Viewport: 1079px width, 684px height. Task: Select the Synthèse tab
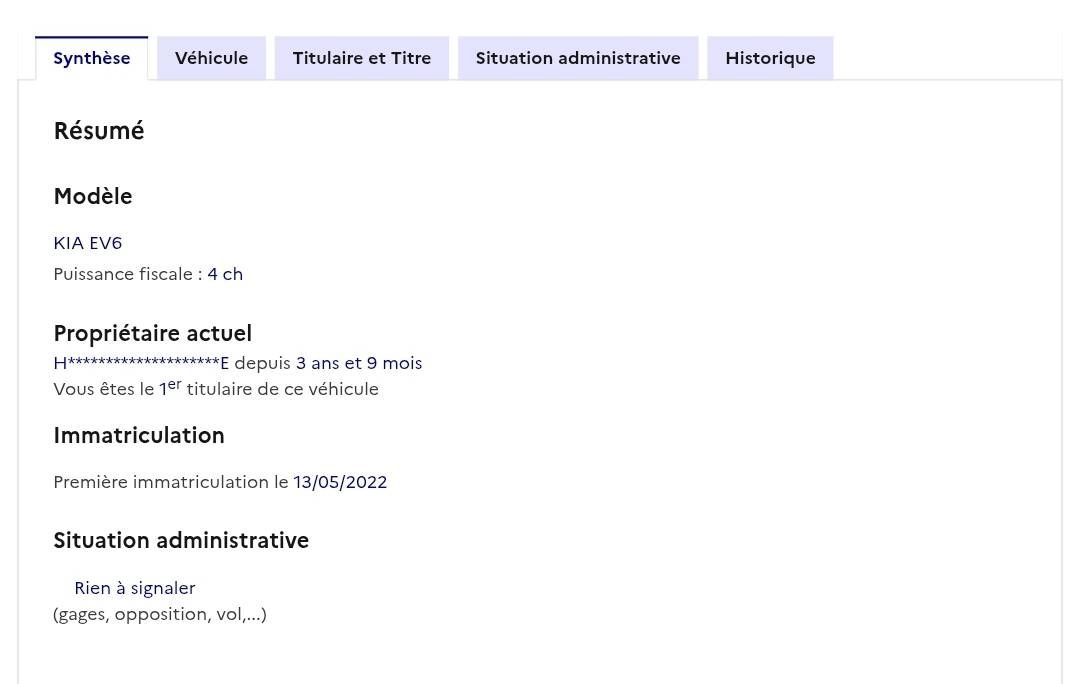(x=91, y=58)
